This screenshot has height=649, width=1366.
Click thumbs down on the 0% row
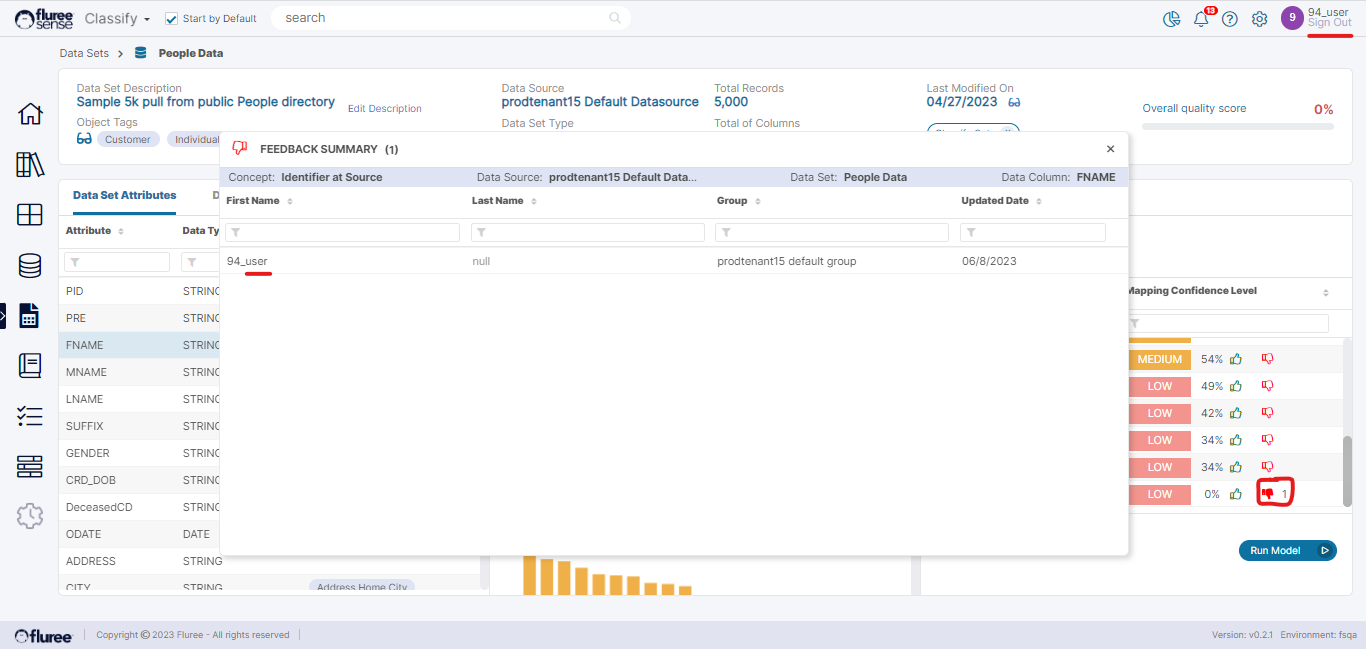pos(1268,494)
